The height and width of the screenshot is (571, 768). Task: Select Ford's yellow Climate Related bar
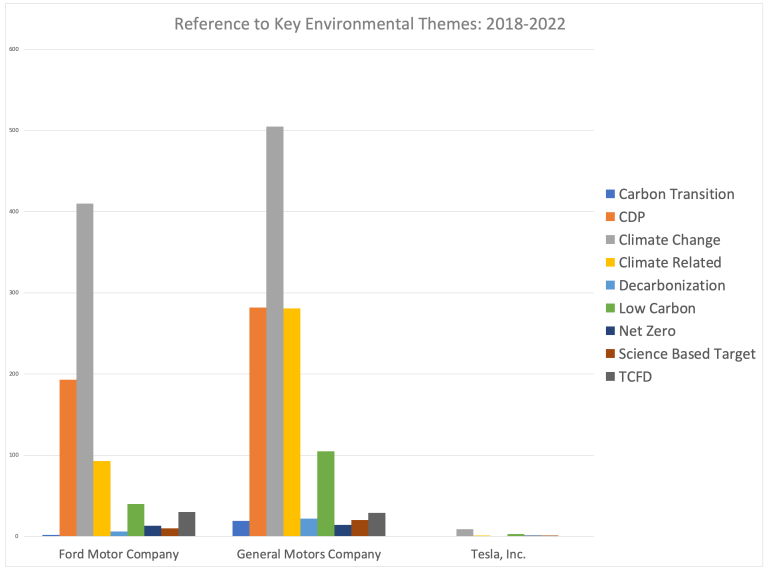(102, 499)
